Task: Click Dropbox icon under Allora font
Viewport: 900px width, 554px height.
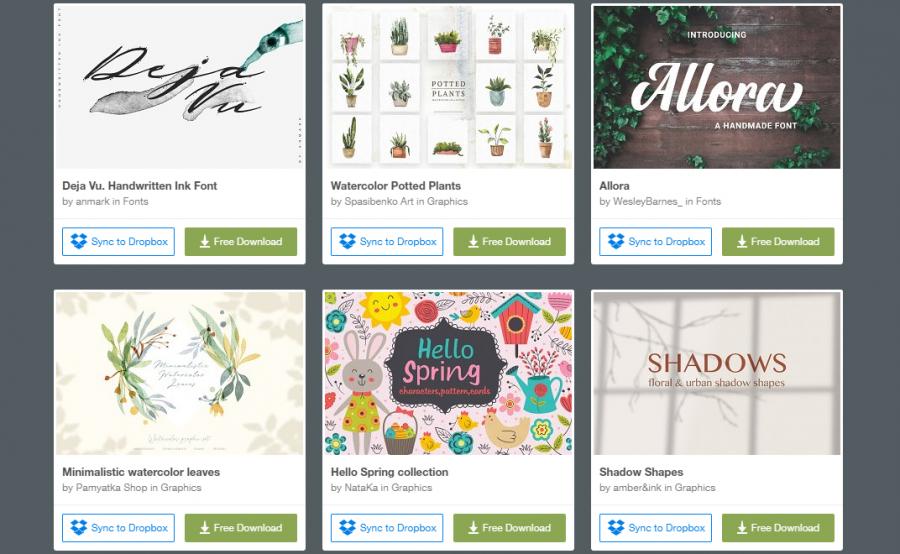Action: [x=616, y=242]
